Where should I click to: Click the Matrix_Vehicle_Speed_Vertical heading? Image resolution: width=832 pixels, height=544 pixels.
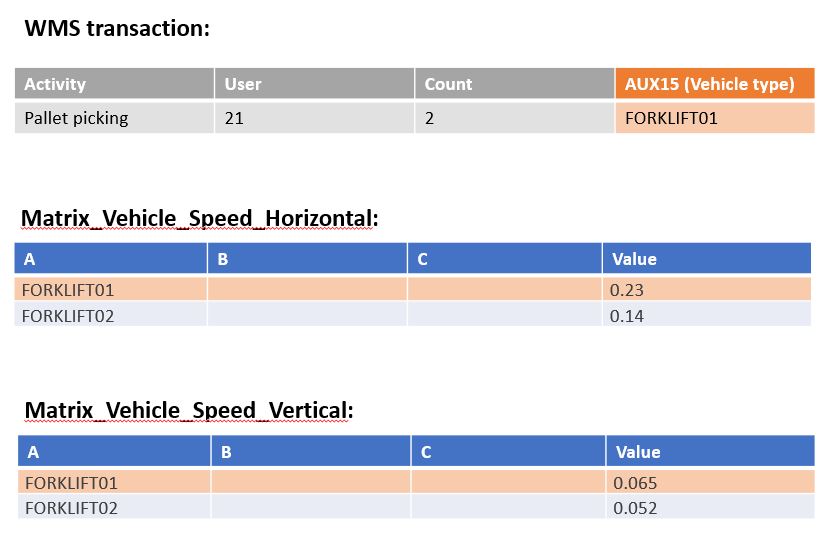coord(188,410)
